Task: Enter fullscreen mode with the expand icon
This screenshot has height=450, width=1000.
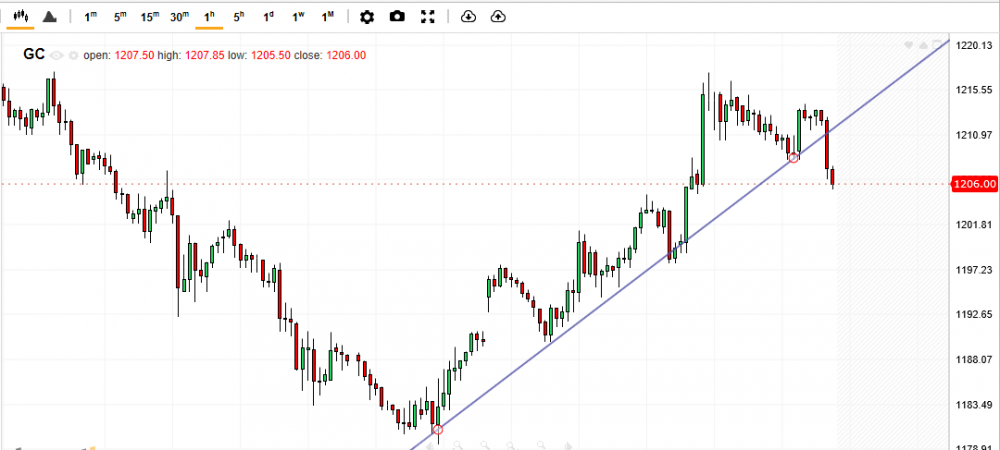Action: 428,17
